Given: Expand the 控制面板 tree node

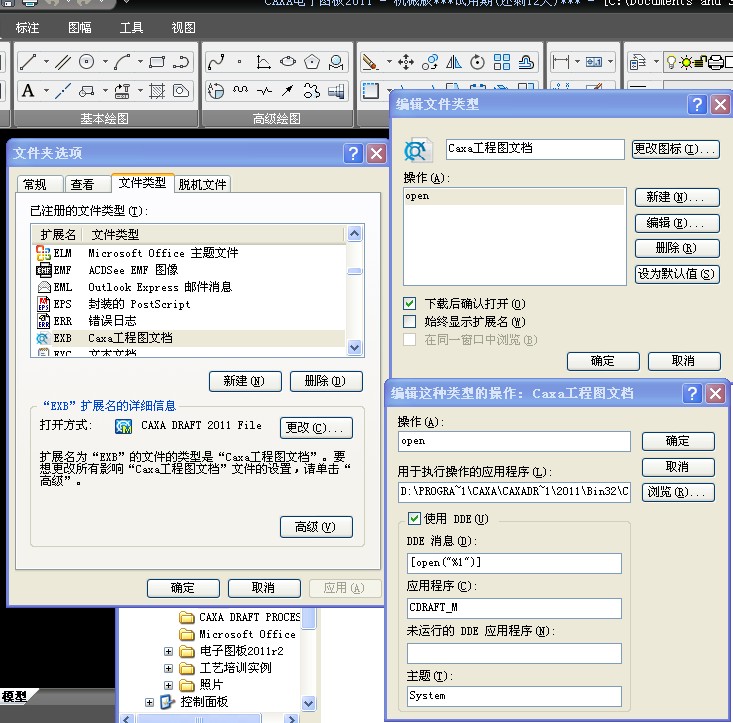Looking at the screenshot, I should point(150,702).
